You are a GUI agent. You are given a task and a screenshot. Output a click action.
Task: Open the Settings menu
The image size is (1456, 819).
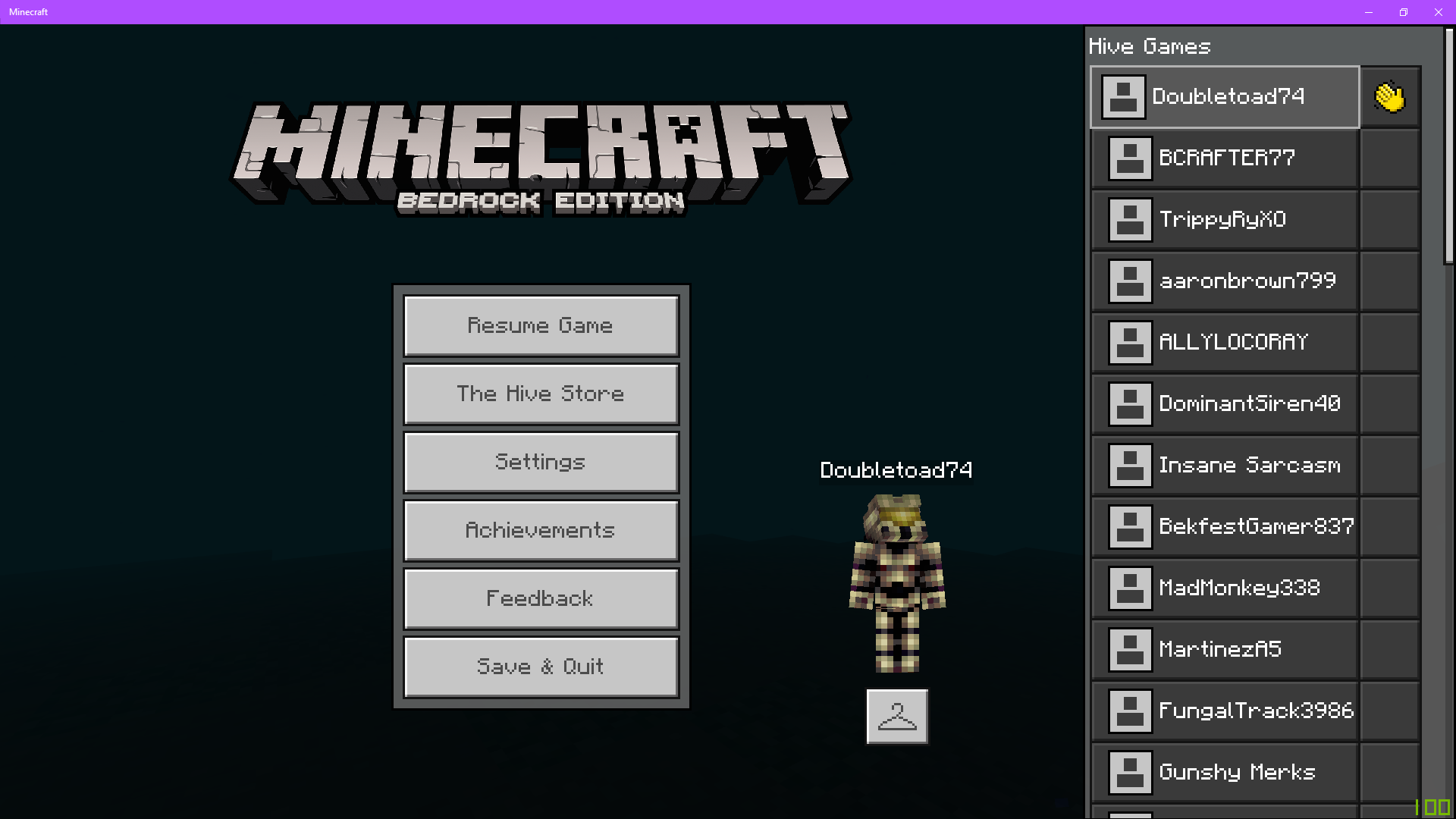pyautogui.click(x=541, y=463)
